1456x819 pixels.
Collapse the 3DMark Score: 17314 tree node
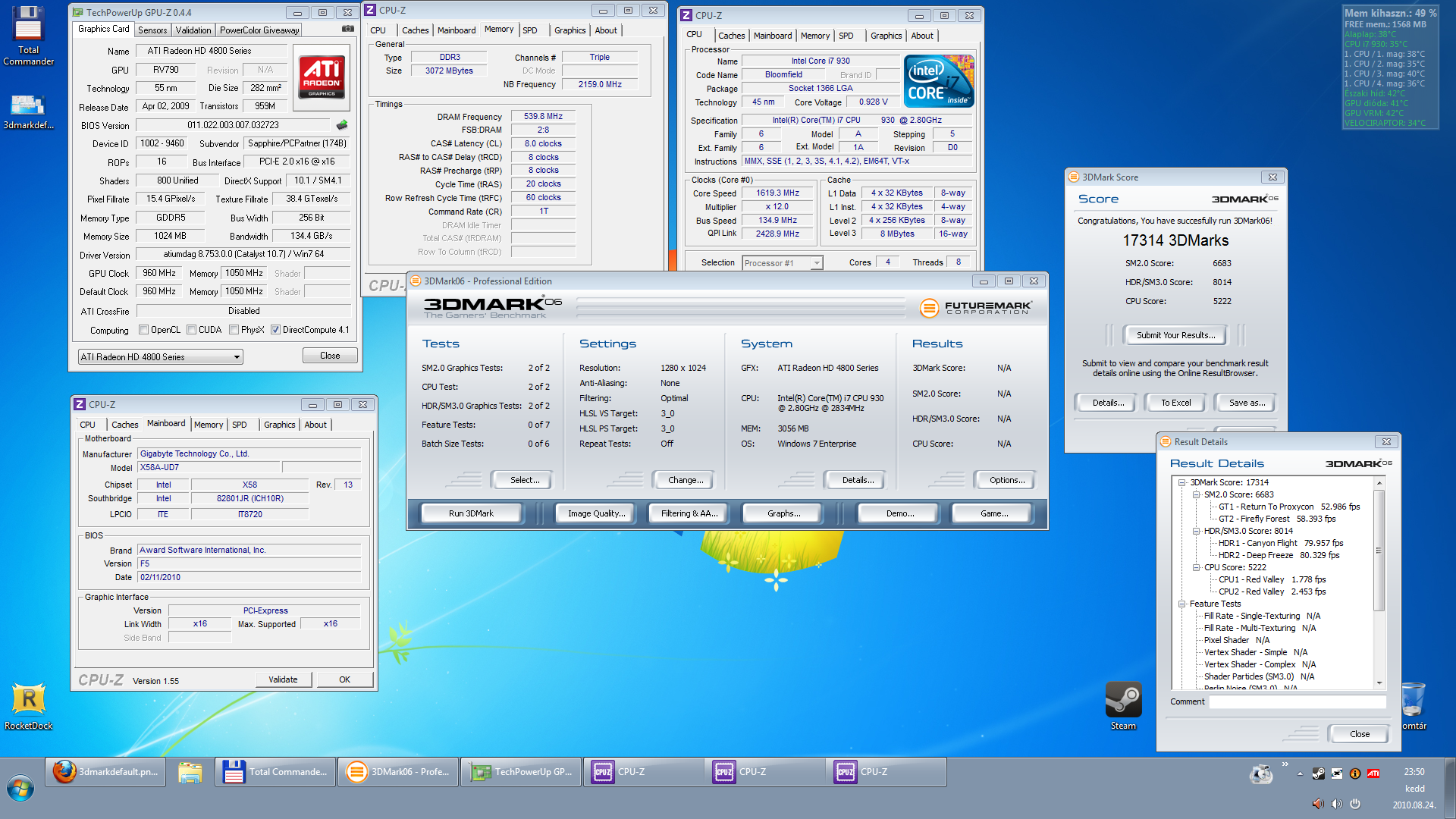tap(1182, 482)
